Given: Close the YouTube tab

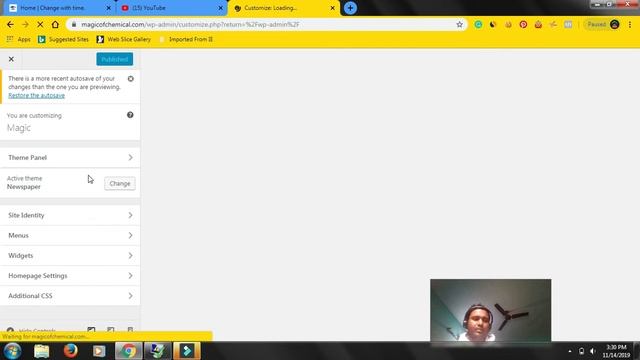Looking at the screenshot, I should tap(221, 8).
